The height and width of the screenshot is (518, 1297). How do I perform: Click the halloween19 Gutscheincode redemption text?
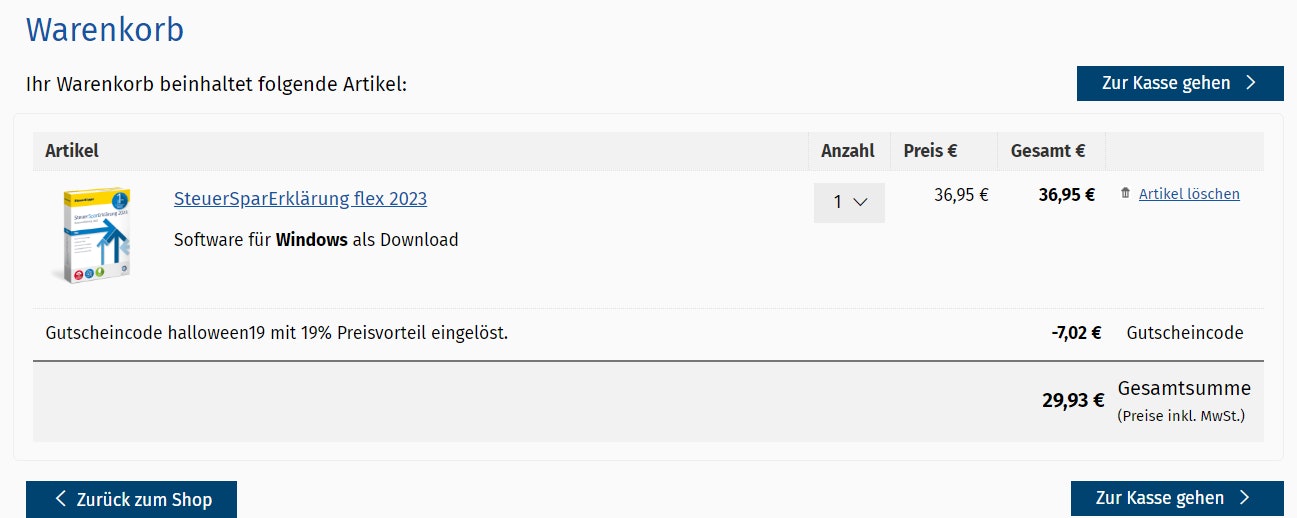click(277, 333)
